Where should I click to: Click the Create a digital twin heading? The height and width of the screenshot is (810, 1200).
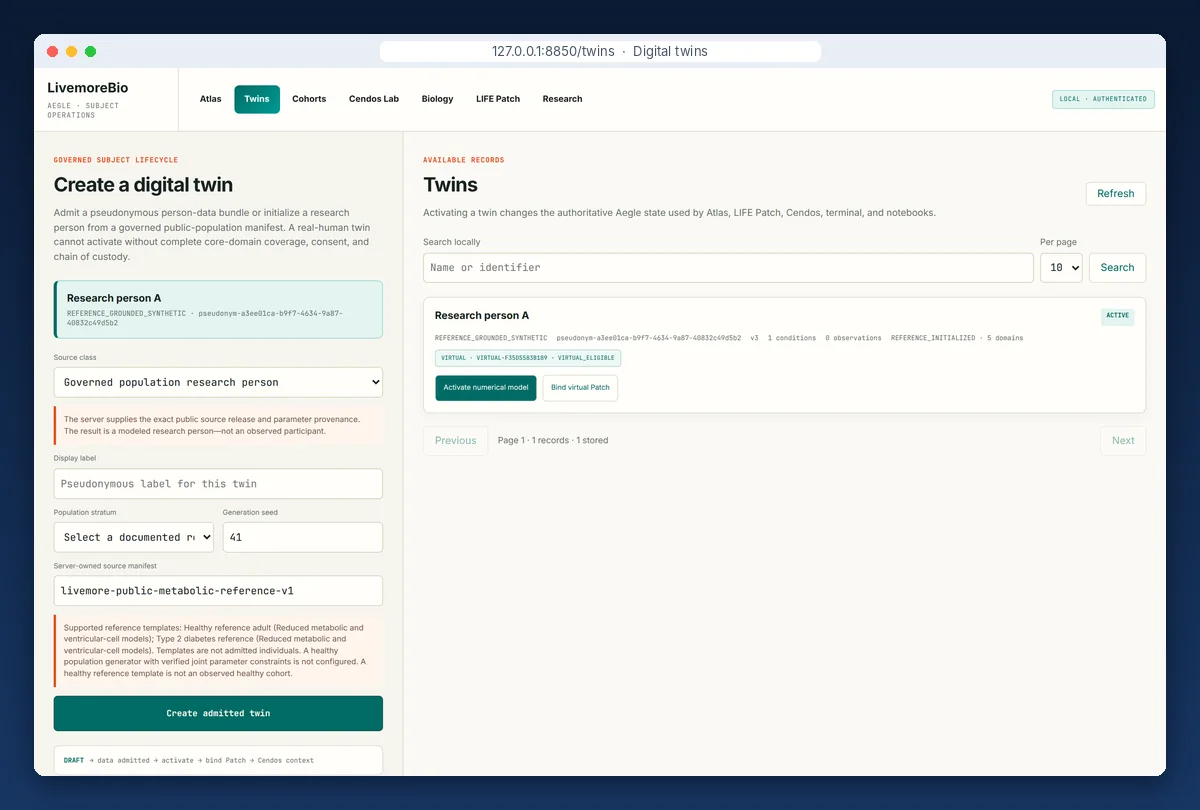tap(143, 185)
